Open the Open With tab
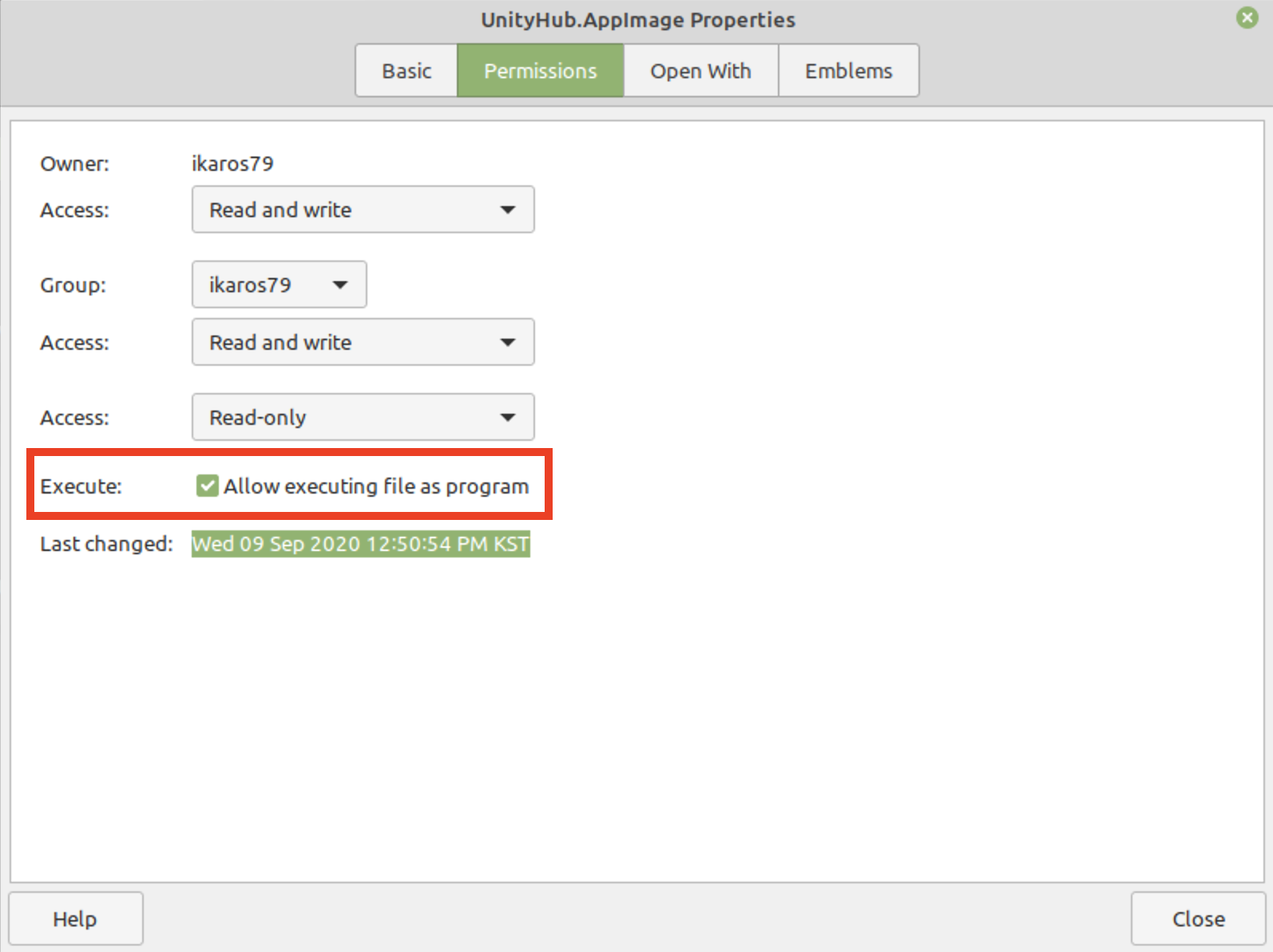This screenshot has height=952, width=1273. [x=700, y=71]
